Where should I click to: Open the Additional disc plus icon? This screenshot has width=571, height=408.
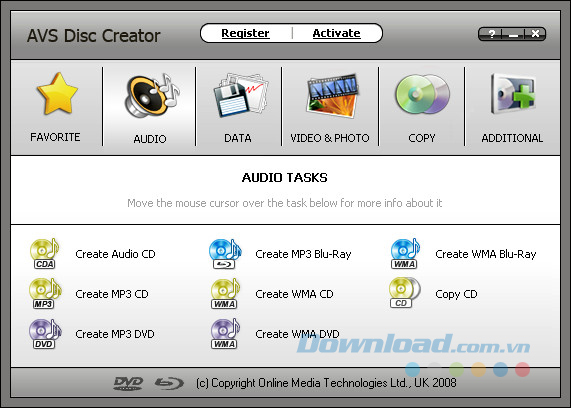pos(513,94)
